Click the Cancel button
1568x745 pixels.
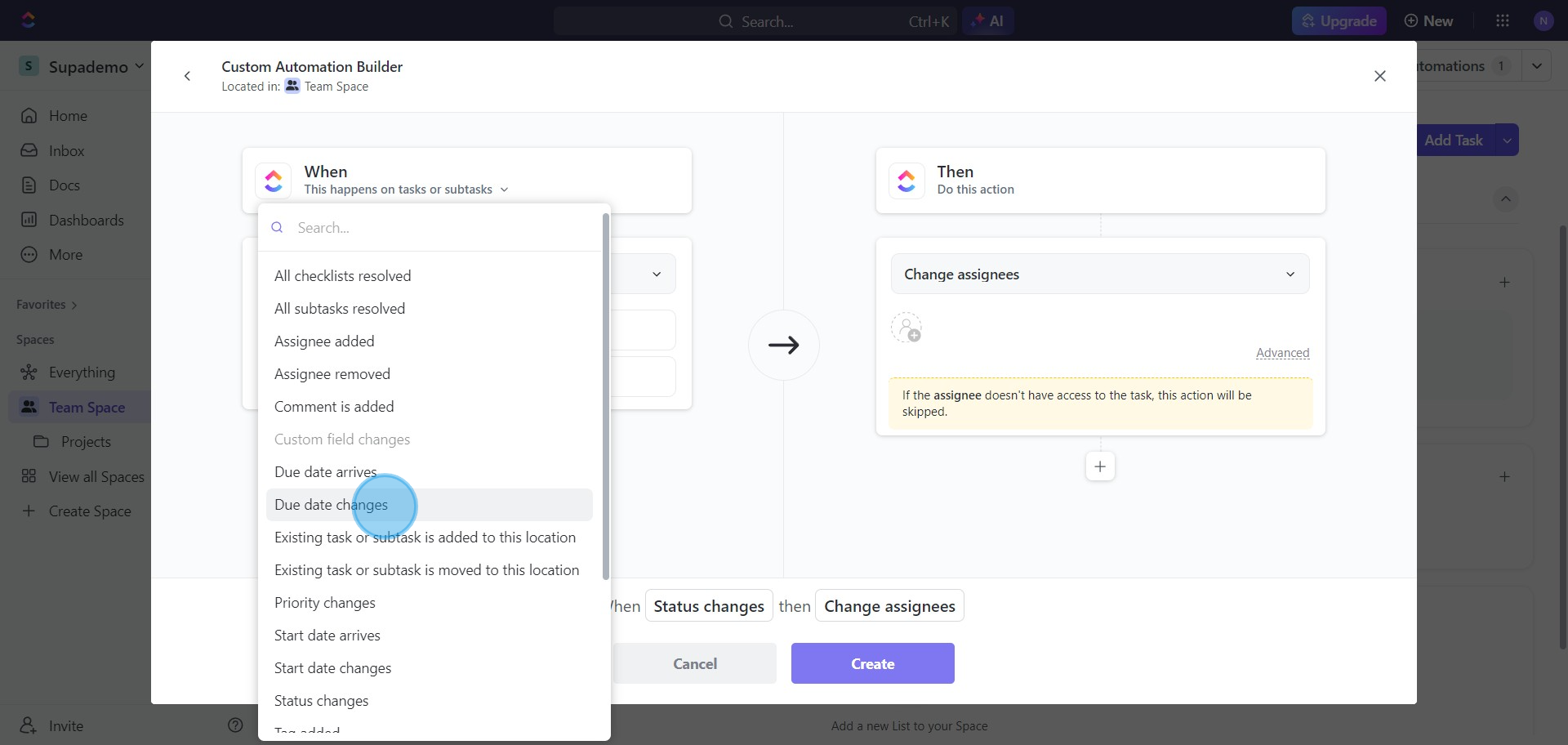pos(695,663)
